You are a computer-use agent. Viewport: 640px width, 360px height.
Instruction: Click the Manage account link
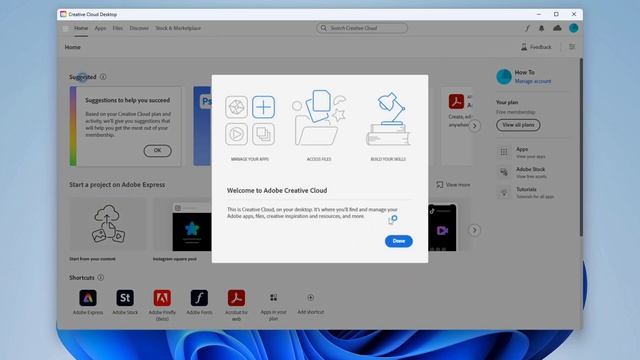tap(533, 81)
